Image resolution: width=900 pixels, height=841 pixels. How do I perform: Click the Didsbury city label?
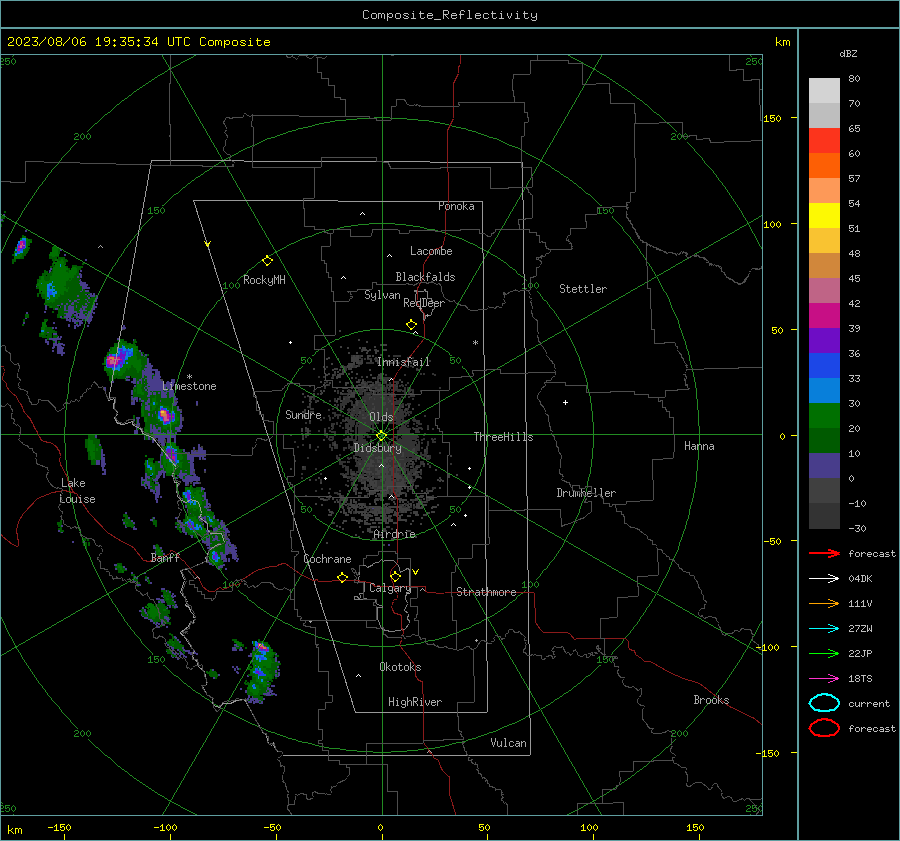[x=378, y=448]
